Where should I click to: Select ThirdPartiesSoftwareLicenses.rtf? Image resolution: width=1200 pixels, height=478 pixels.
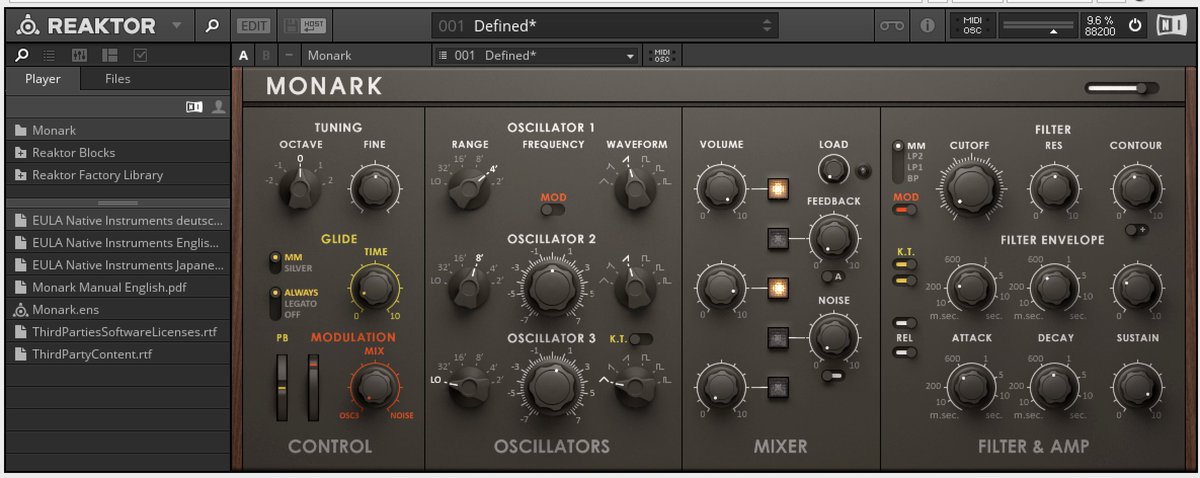[x=117, y=331]
